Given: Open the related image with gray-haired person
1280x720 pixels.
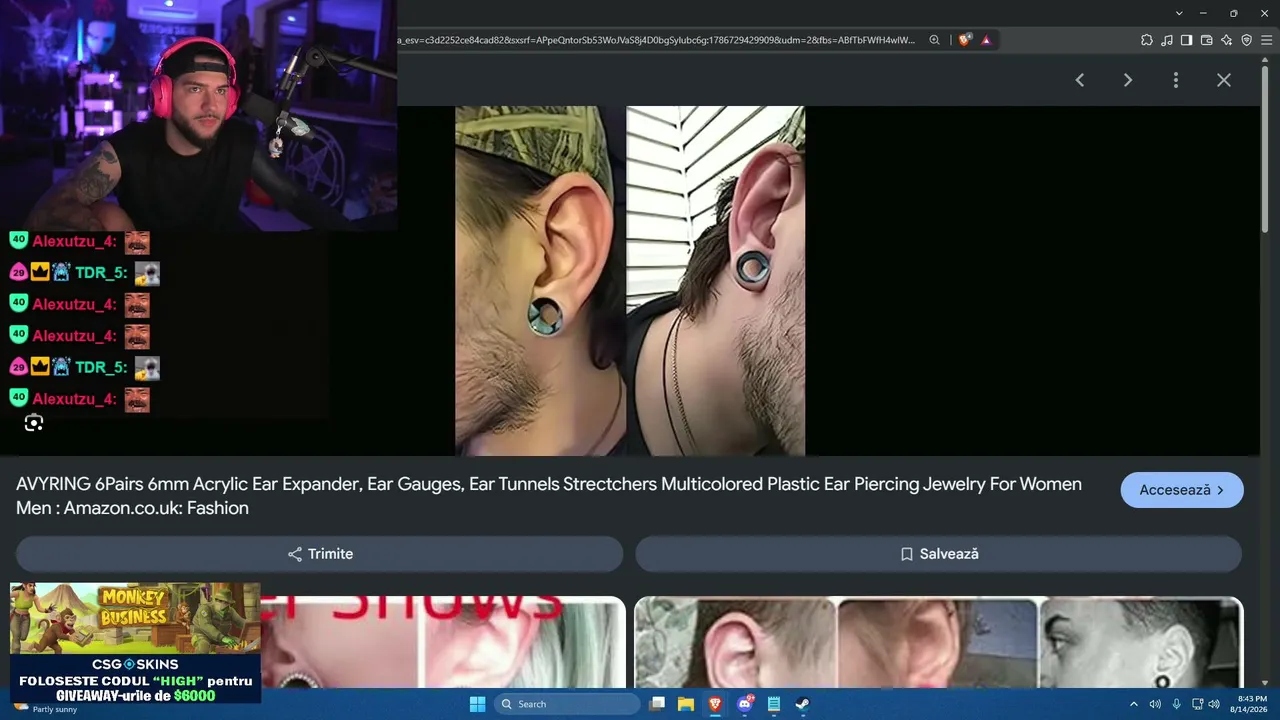Looking at the screenshot, I should (443, 642).
